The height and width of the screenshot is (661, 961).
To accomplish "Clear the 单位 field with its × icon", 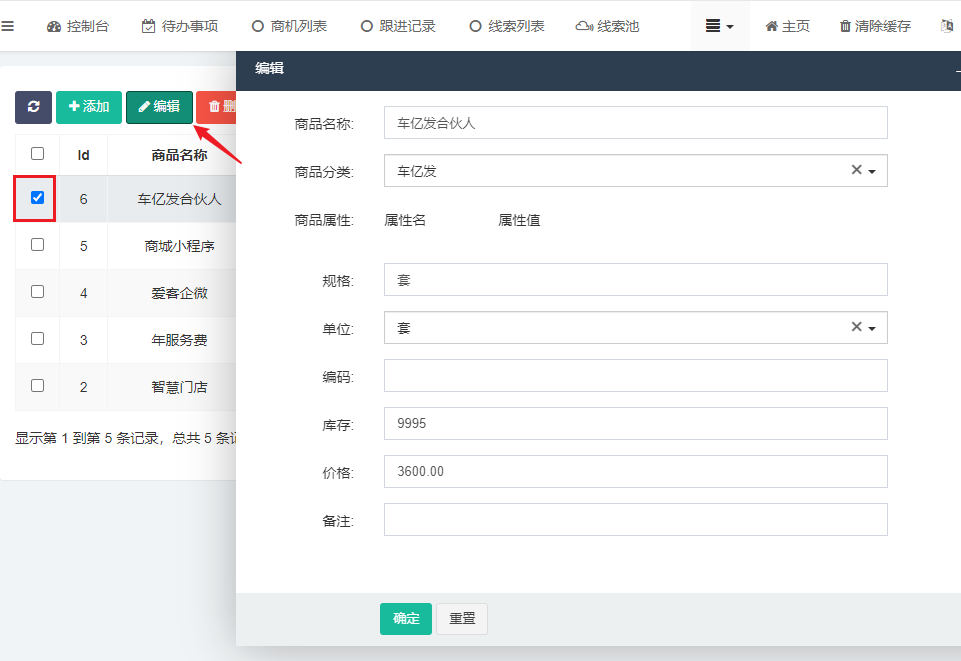I will tap(856, 326).
